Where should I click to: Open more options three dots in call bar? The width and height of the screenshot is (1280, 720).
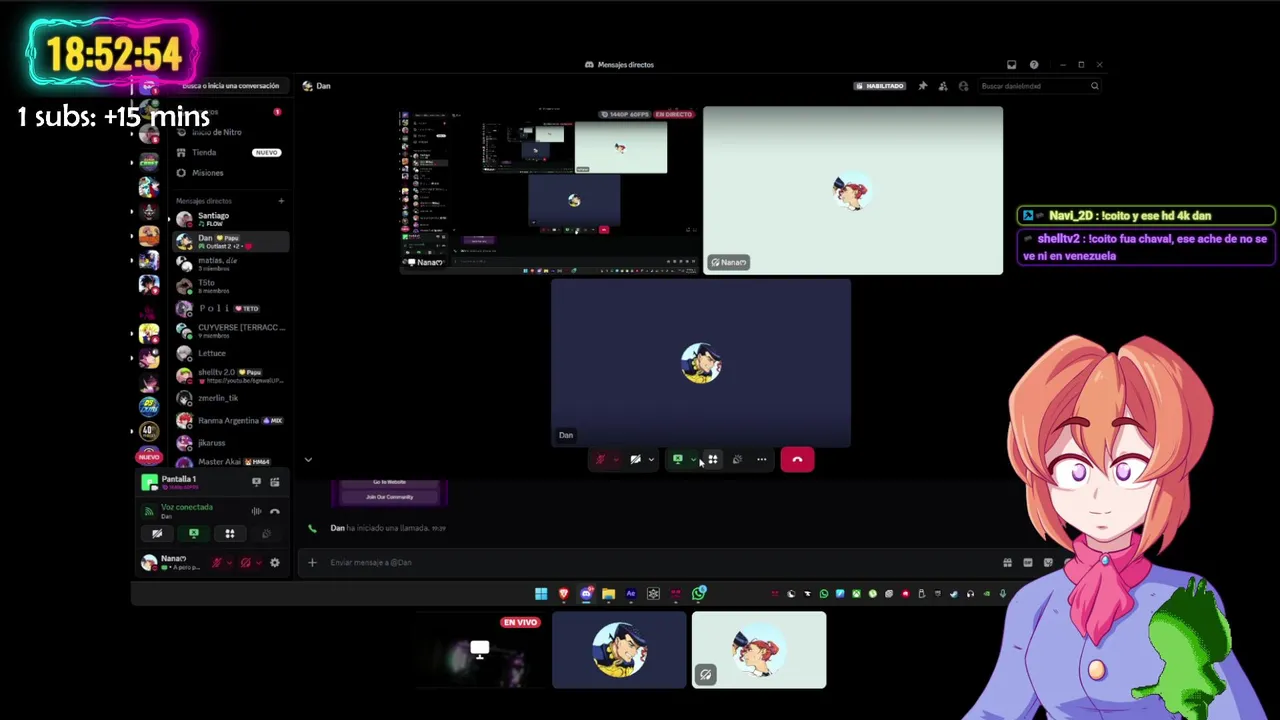click(x=762, y=460)
